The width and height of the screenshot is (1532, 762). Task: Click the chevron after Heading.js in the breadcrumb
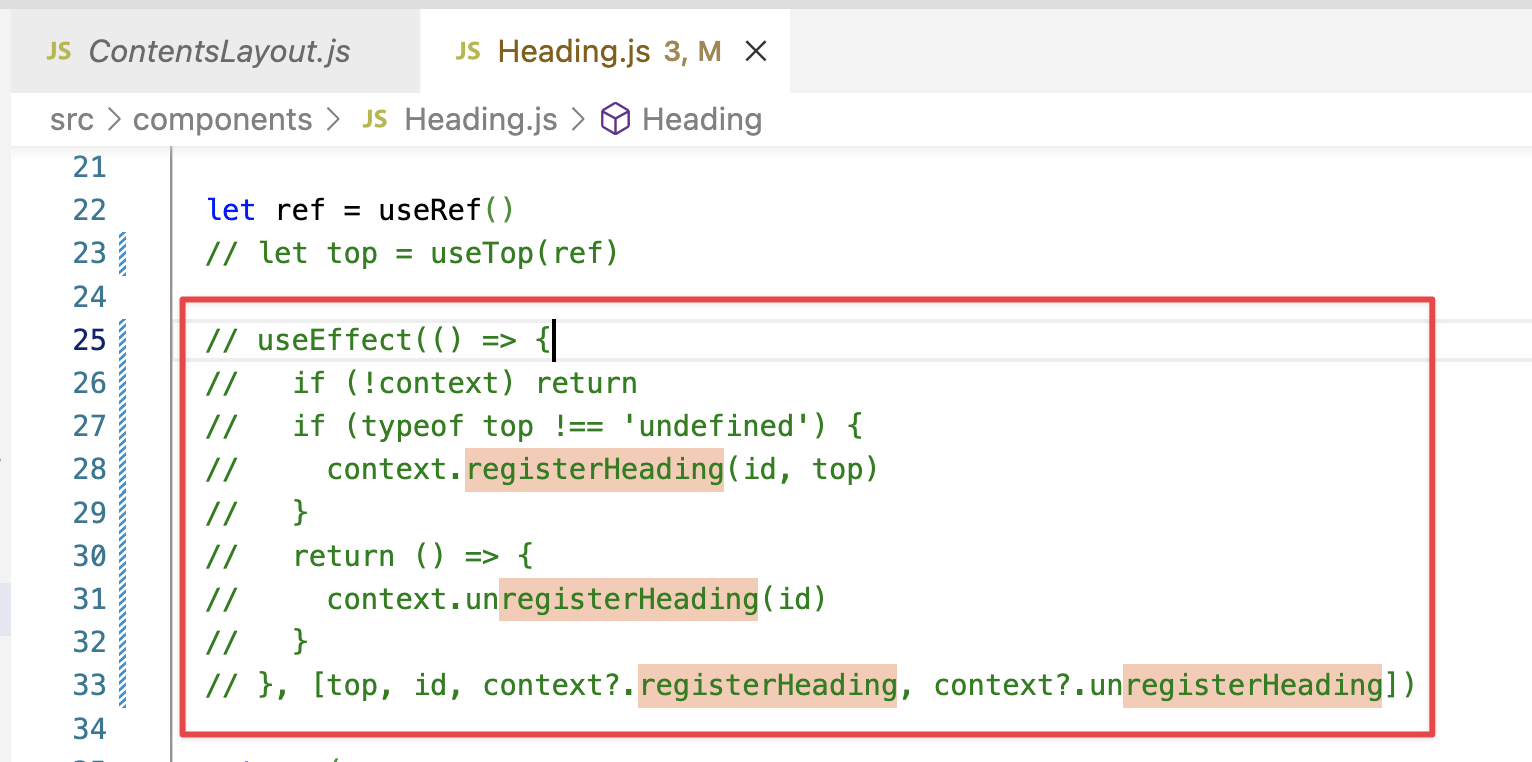coord(577,119)
